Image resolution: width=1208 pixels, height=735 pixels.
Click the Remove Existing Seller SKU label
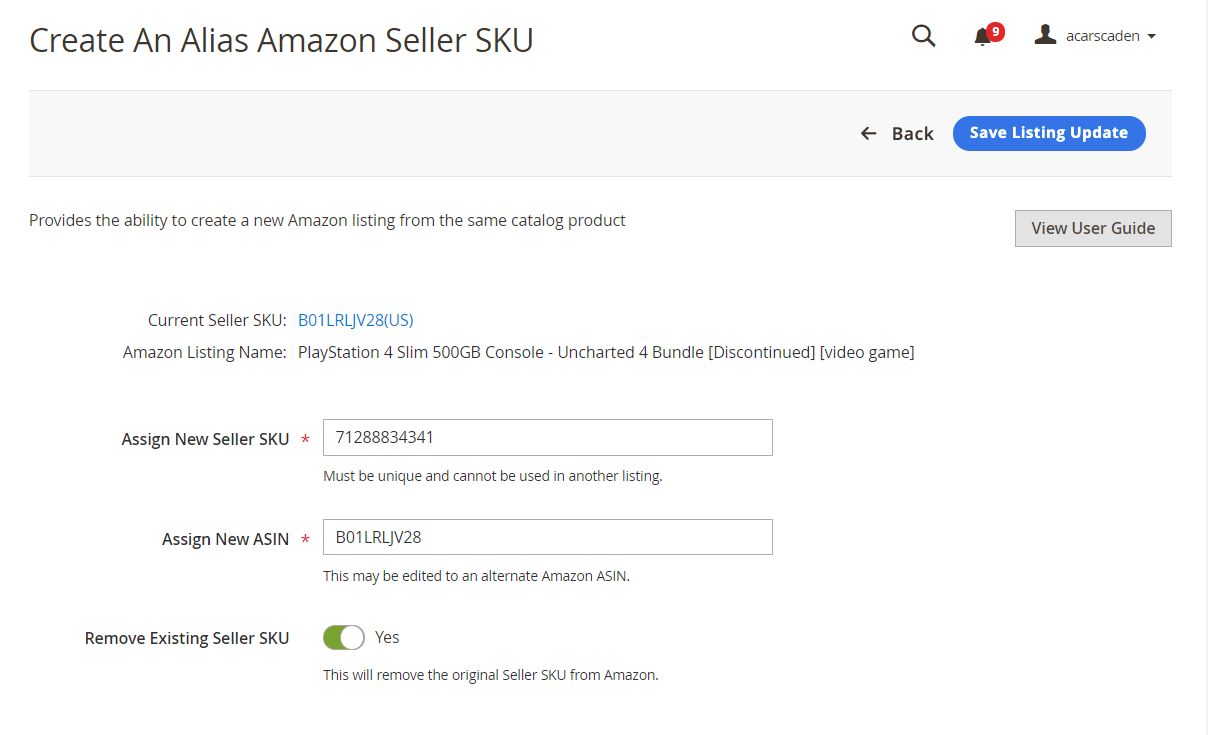(187, 638)
